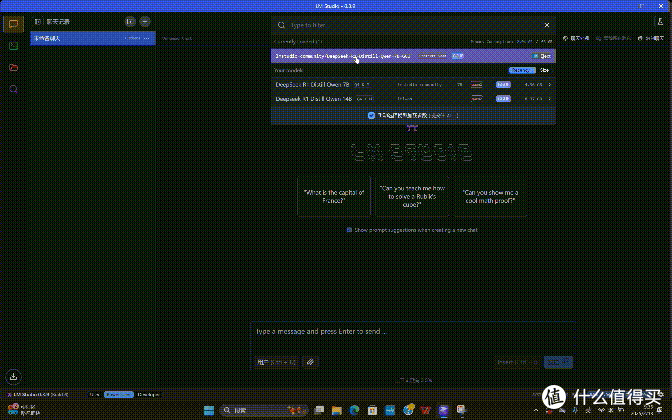Open the Discover search view in the sidebar
The width and height of the screenshot is (672, 420).
[13, 89]
